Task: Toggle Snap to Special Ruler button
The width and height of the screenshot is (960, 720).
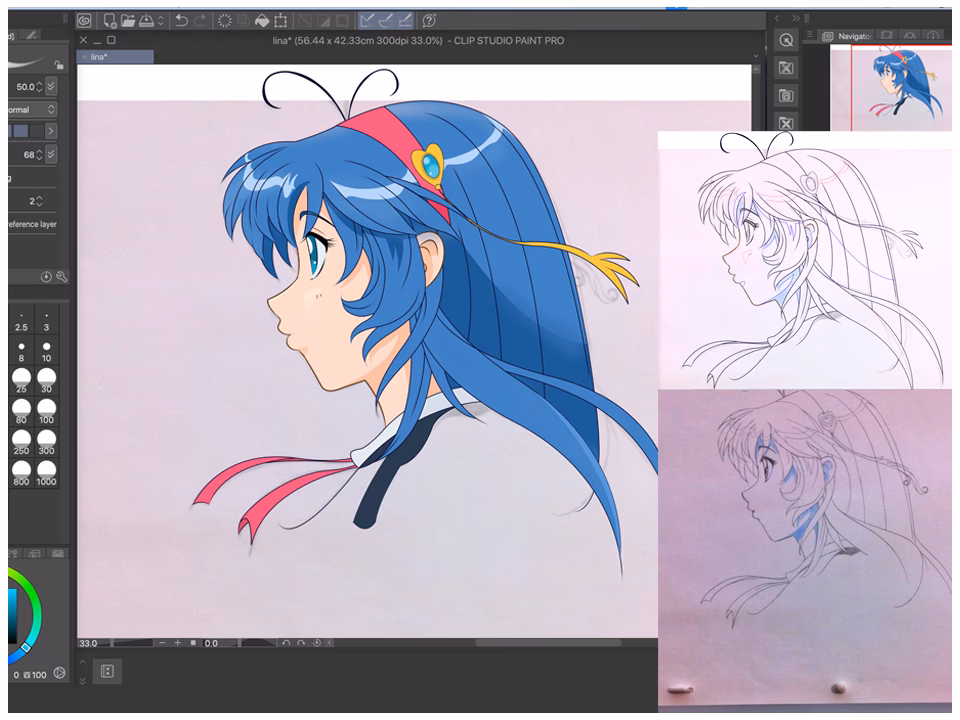Action: click(x=387, y=20)
